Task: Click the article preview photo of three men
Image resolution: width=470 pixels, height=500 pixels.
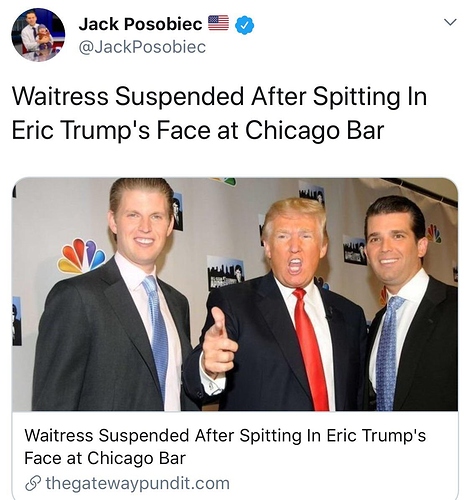Action: click(x=235, y=294)
